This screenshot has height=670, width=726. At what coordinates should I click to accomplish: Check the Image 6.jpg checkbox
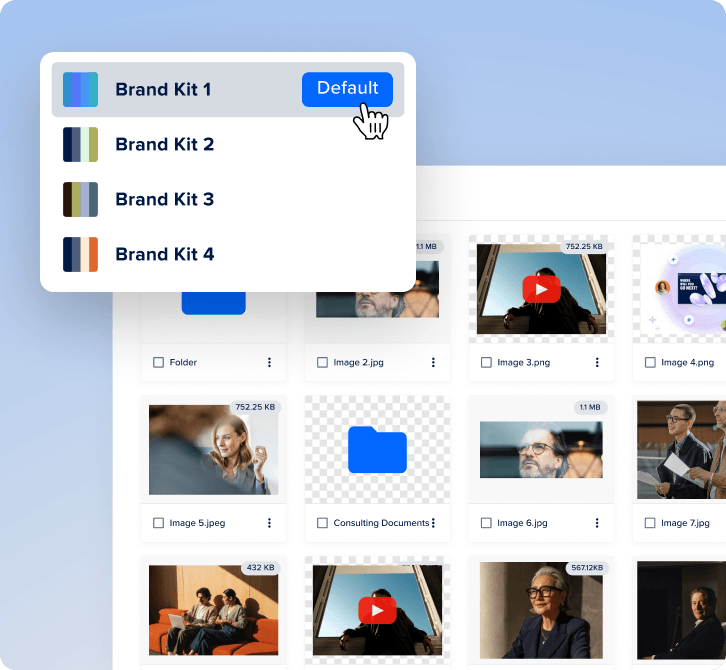tap(486, 523)
